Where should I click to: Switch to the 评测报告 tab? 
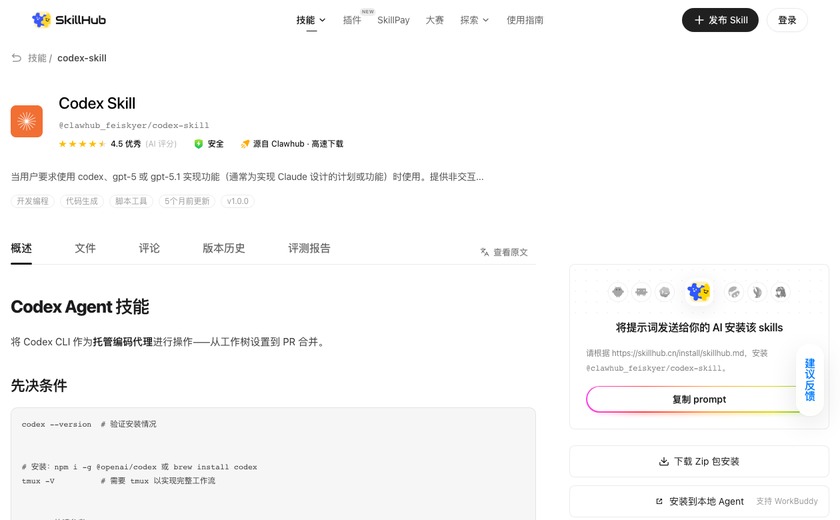pyautogui.click(x=309, y=248)
